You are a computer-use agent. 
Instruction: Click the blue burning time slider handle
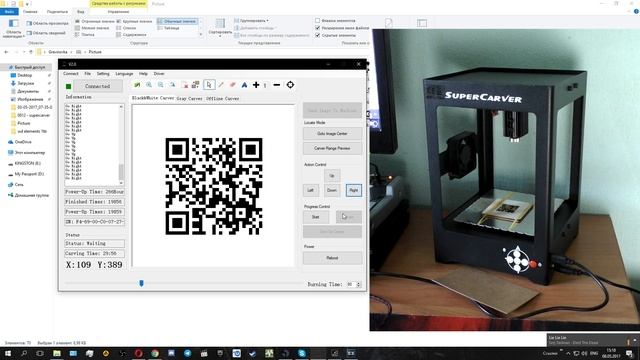[142, 283]
